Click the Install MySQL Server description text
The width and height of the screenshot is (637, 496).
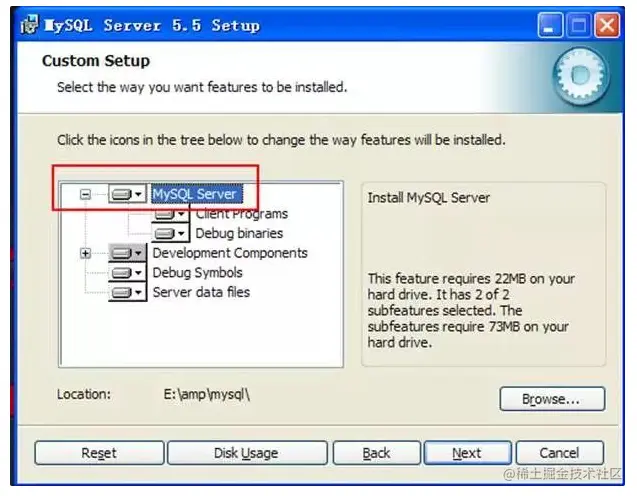(x=429, y=198)
